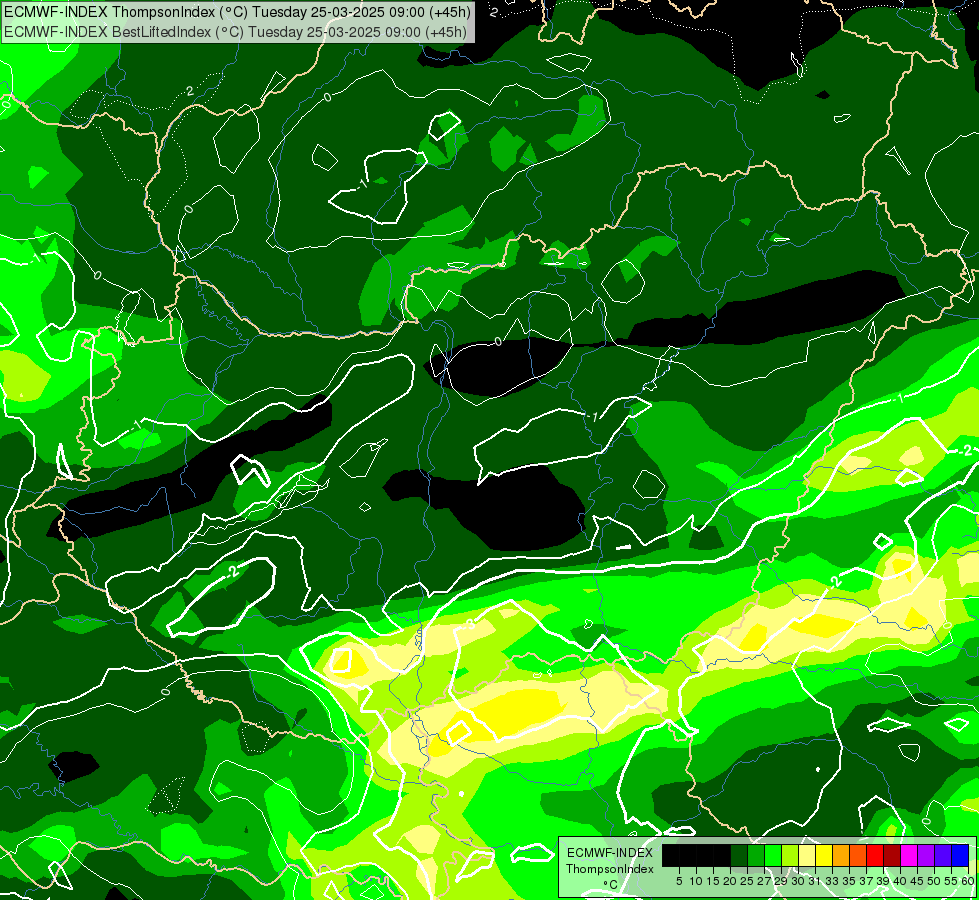Click legend scale value 55
Viewport: 979px width, 900px height.
(x=951, y=881)
